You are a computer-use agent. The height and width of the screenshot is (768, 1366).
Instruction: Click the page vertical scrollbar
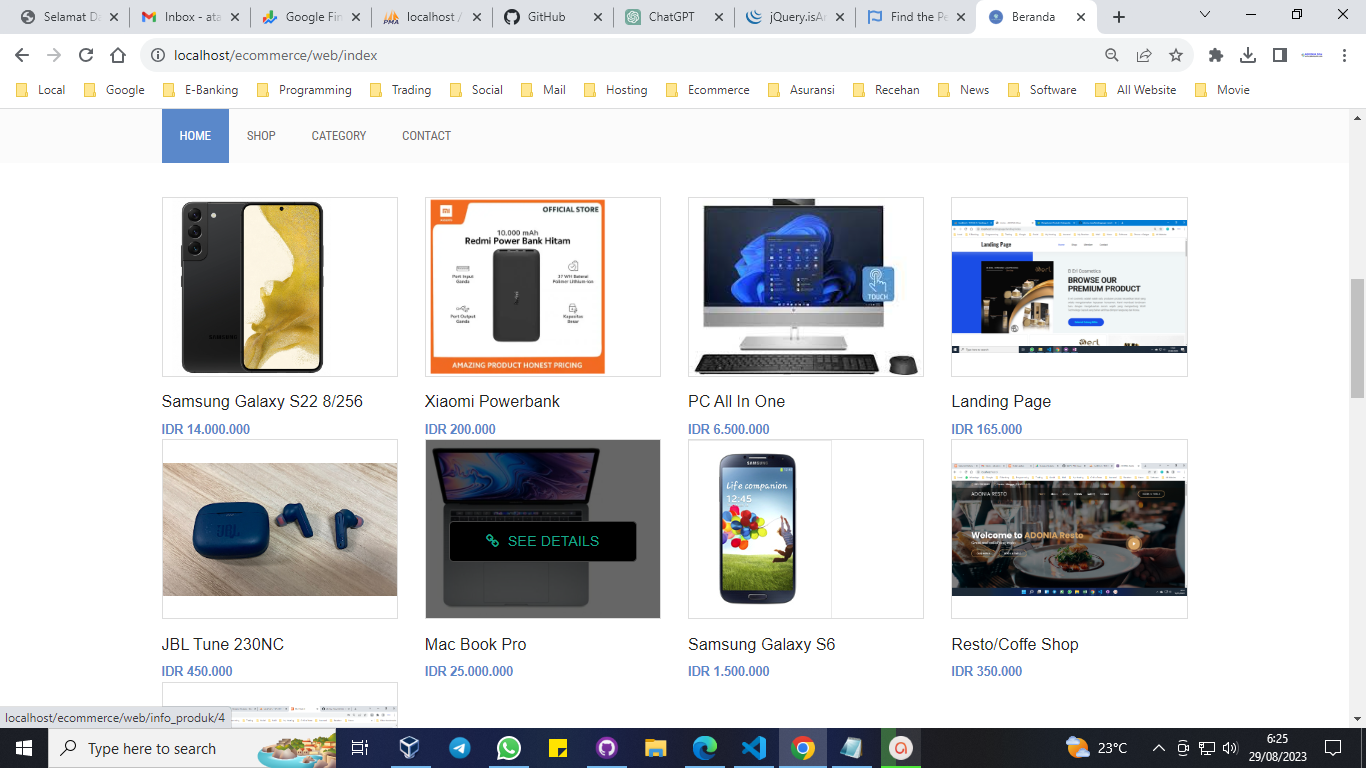point(1357,340)
